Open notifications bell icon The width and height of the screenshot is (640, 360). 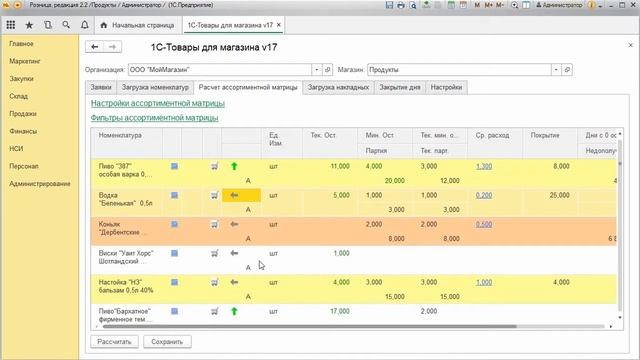tap(84, 25)
